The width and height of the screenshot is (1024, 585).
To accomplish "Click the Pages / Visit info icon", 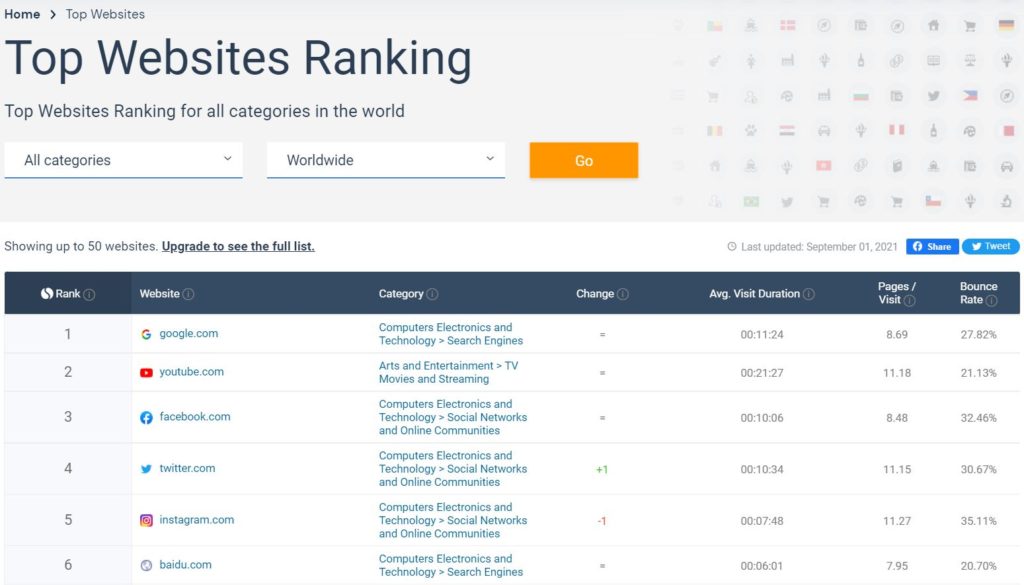I will pyautogui.click(x=909, y=300).
